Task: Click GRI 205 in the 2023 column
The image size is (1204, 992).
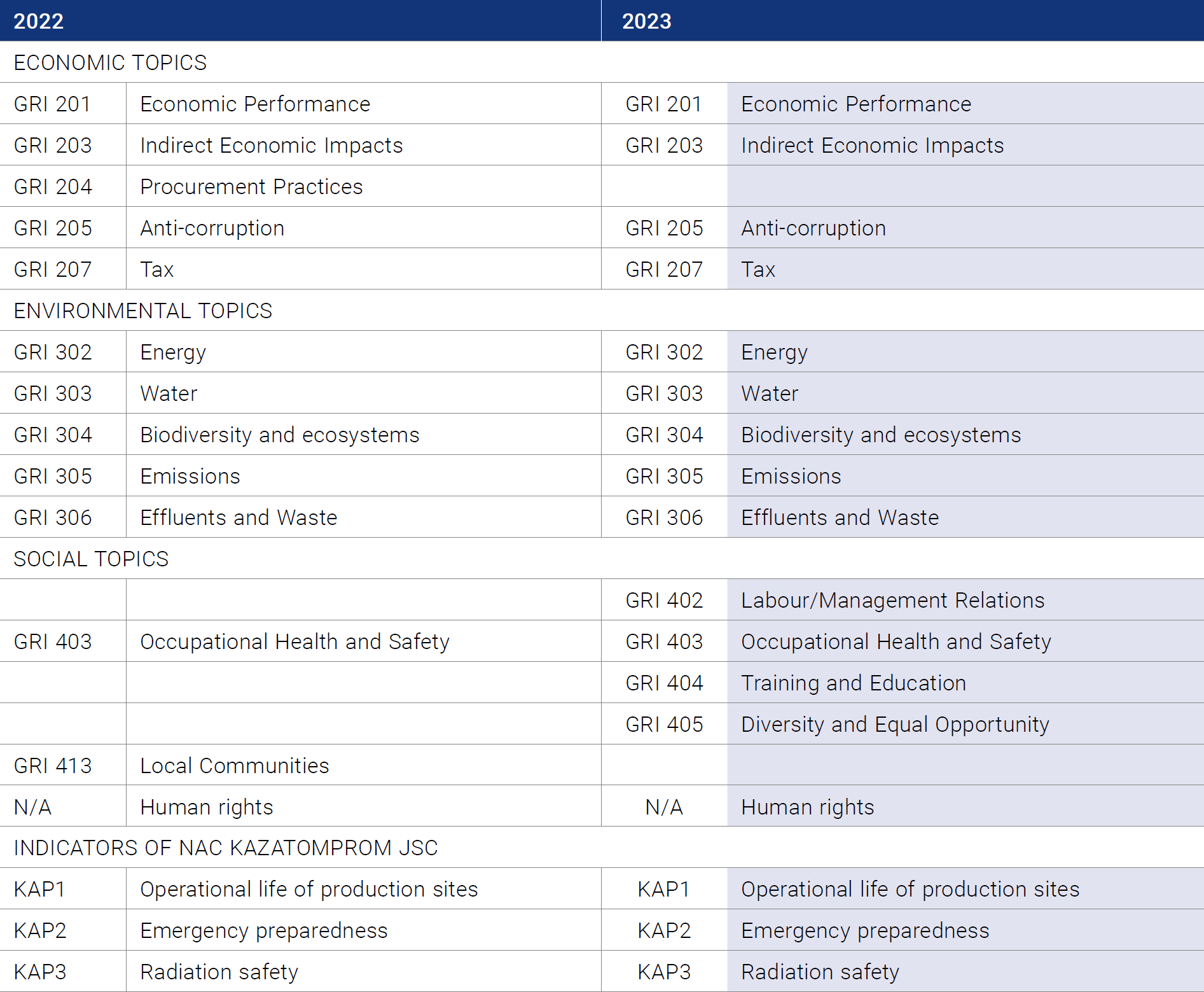Action: pyautogui.click(x=665, y=228)
